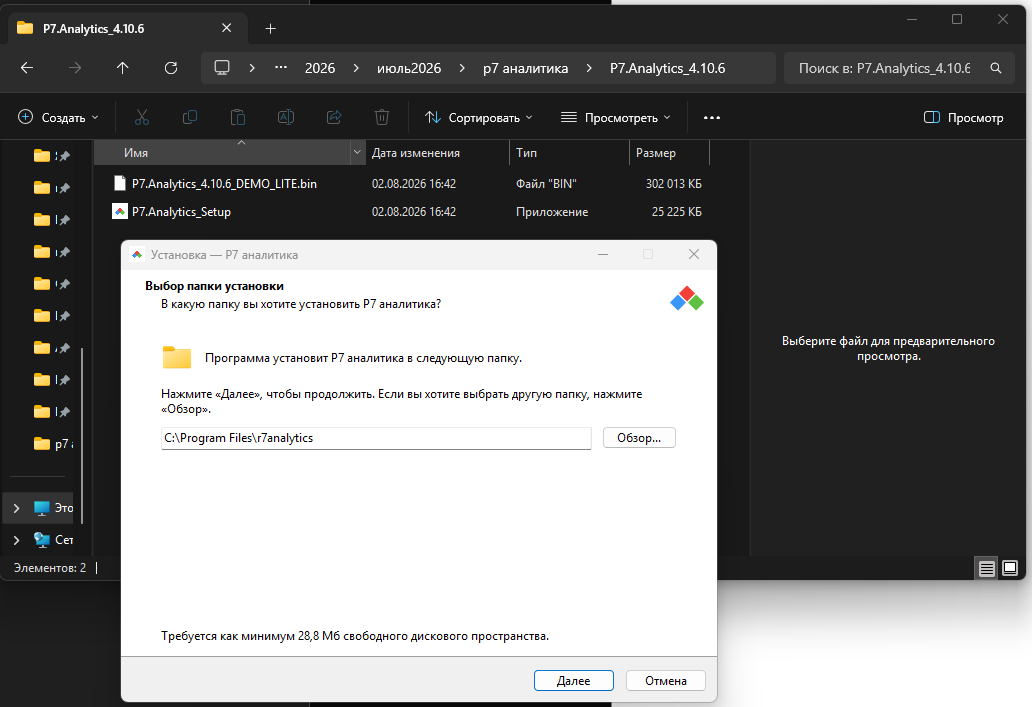Open the p7 folder in sidebar
Viewport: 1032px width, 707px height.
53,444
